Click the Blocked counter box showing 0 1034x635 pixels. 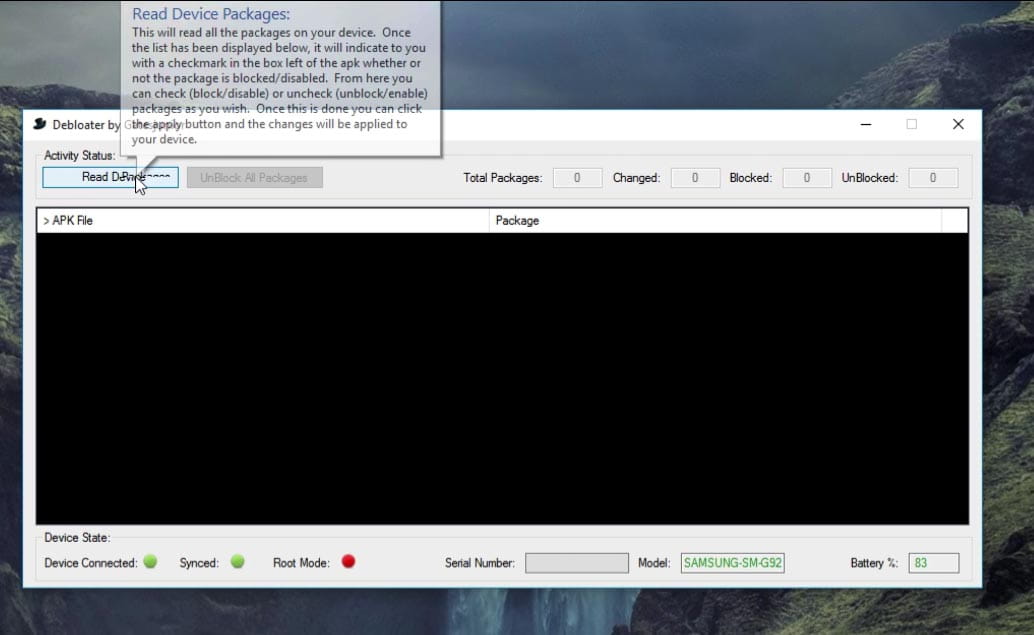point(806,177)
